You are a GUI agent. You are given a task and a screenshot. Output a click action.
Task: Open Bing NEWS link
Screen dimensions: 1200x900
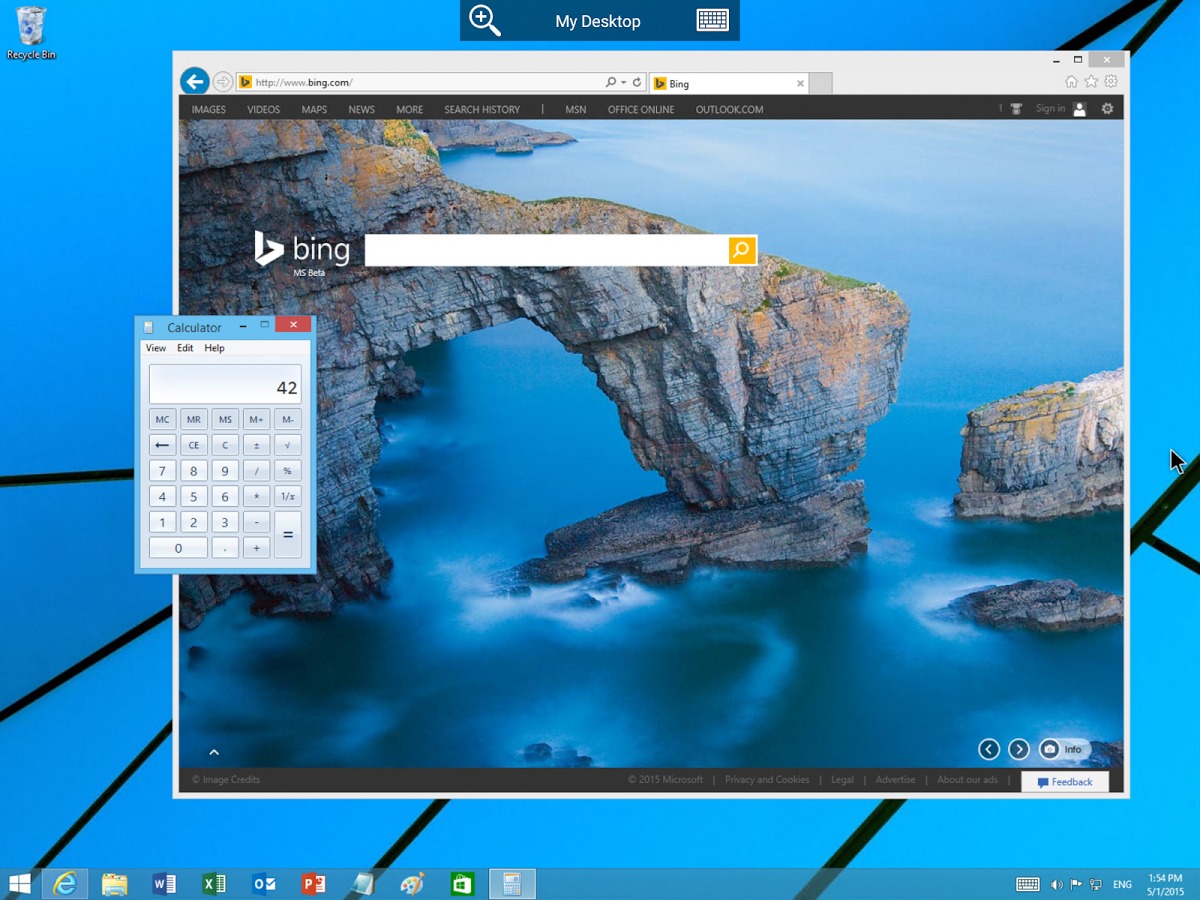coord(361,109)
